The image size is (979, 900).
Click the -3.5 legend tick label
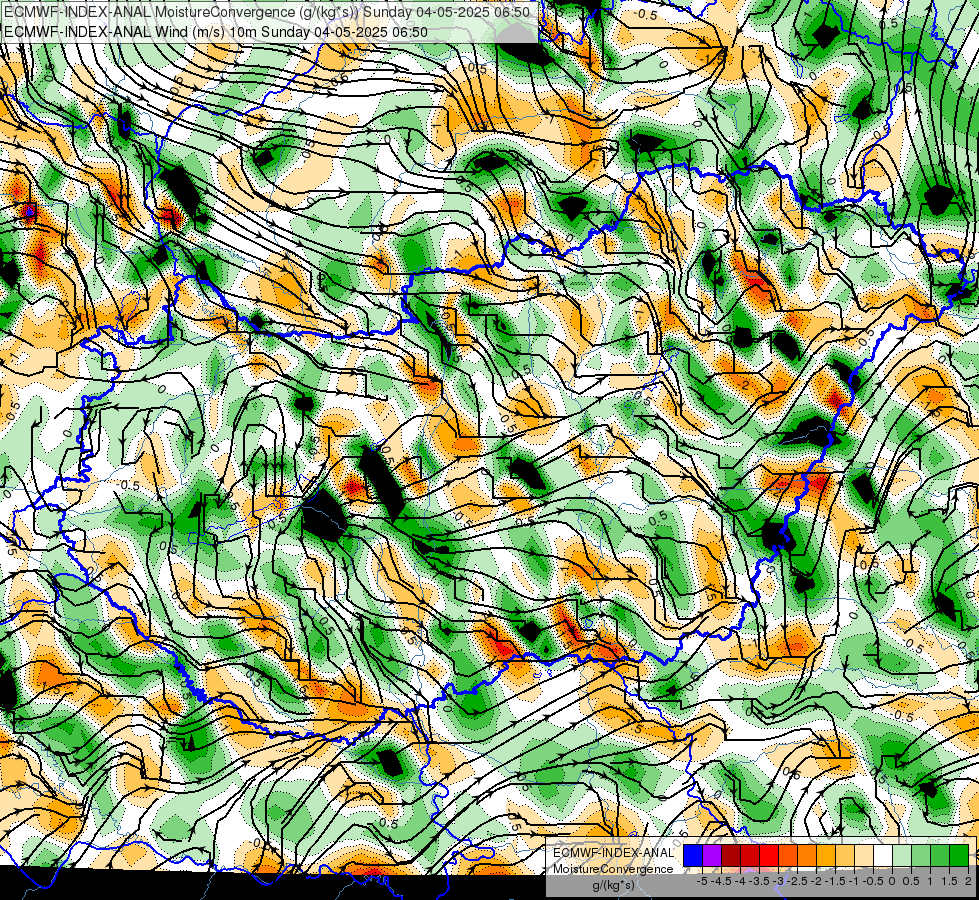(759, 881)
